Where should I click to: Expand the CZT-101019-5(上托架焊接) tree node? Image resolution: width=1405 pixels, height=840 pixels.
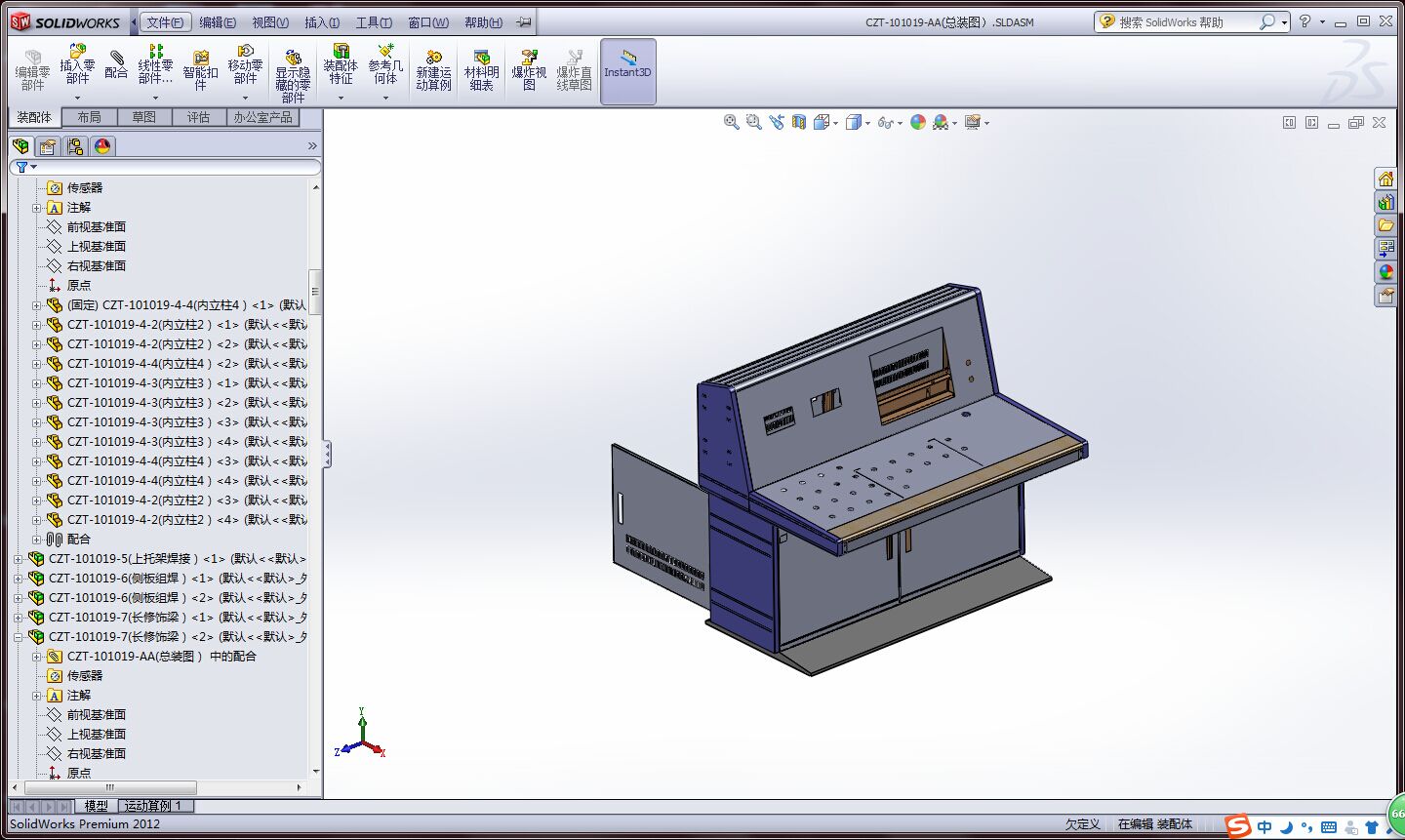tap(19, 559)
